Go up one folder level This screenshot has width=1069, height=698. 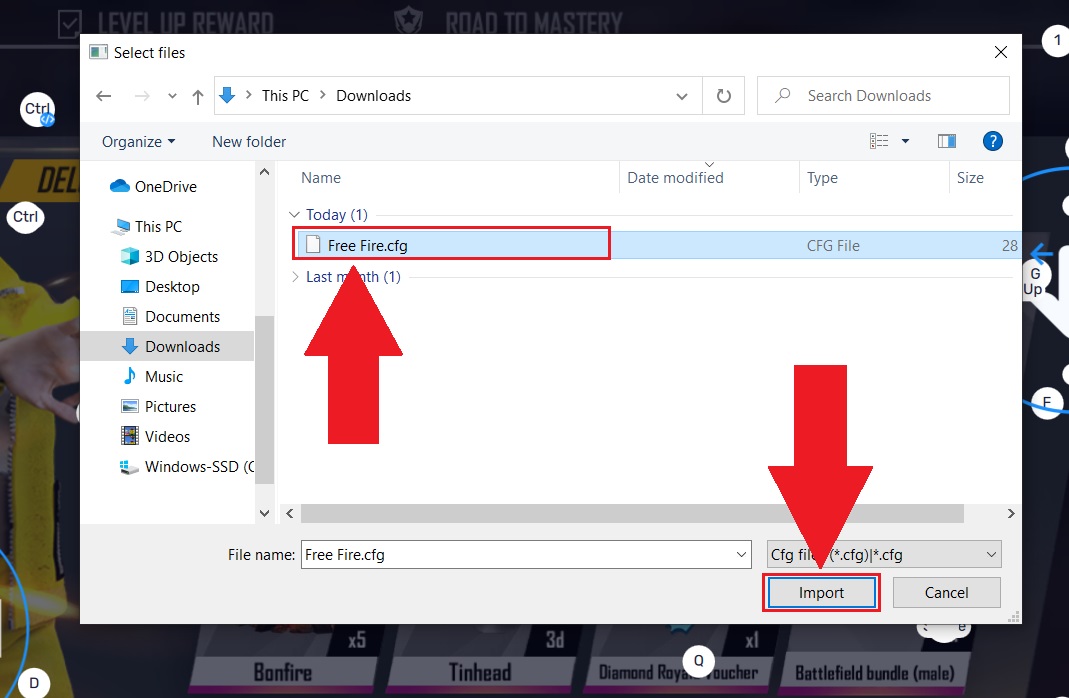198,97
